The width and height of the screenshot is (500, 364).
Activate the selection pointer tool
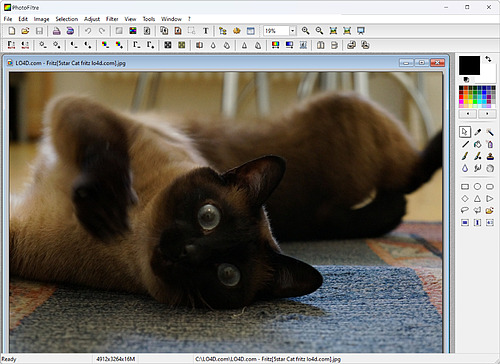465,132
